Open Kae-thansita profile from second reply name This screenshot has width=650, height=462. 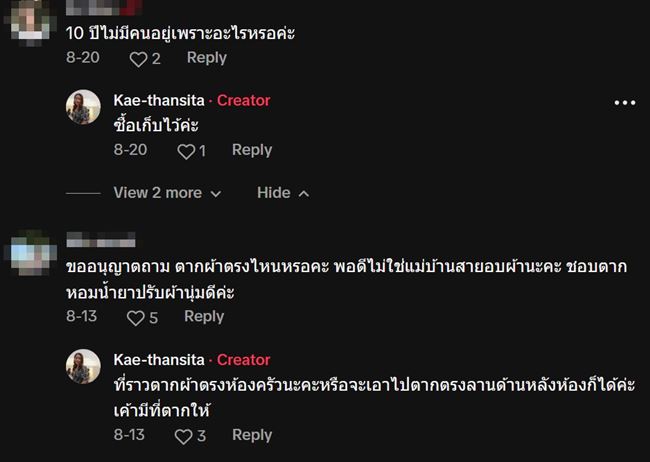(x=159, y=360)
